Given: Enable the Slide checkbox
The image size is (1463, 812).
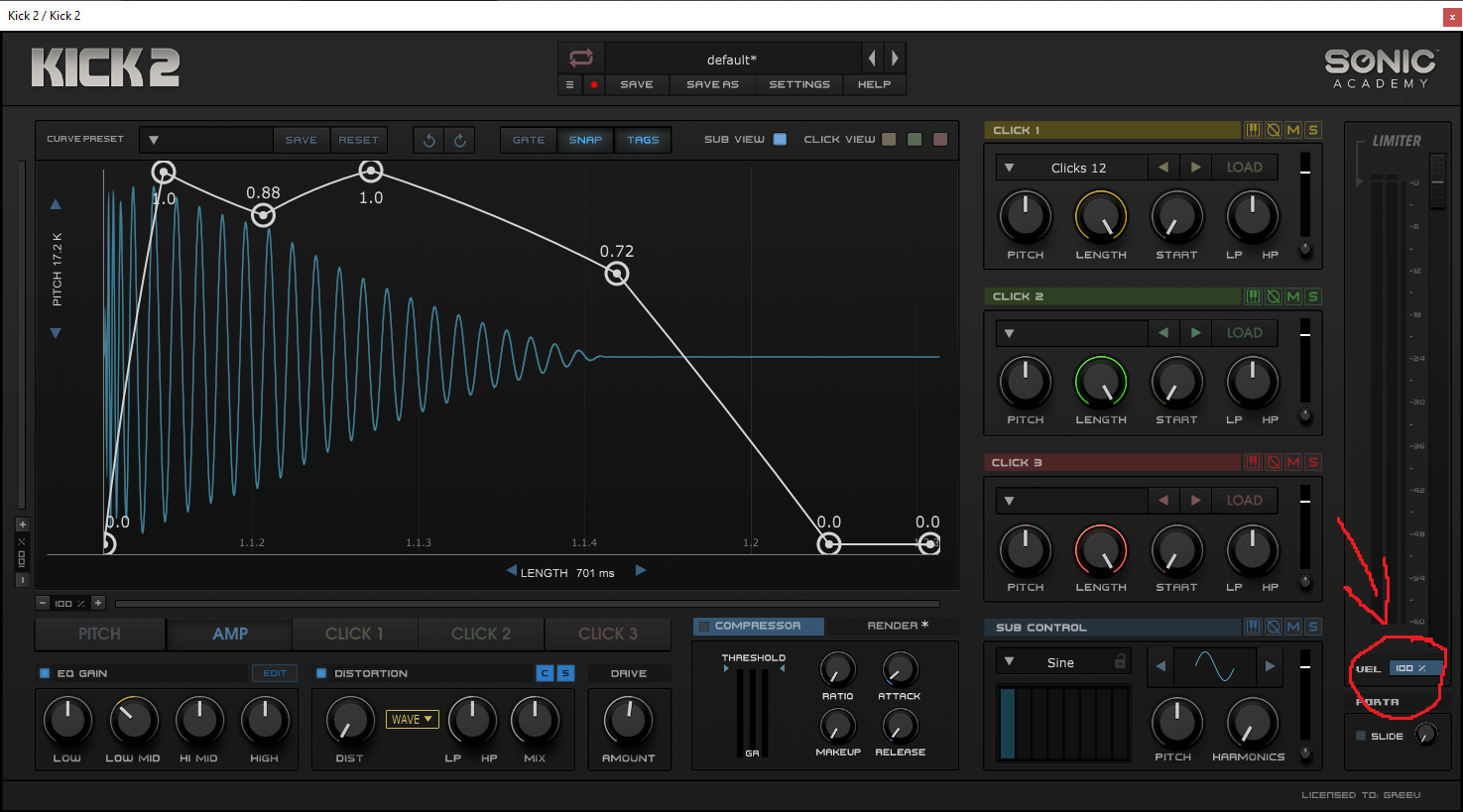Looking at the screenshot, I should (x=1361, y=736).
